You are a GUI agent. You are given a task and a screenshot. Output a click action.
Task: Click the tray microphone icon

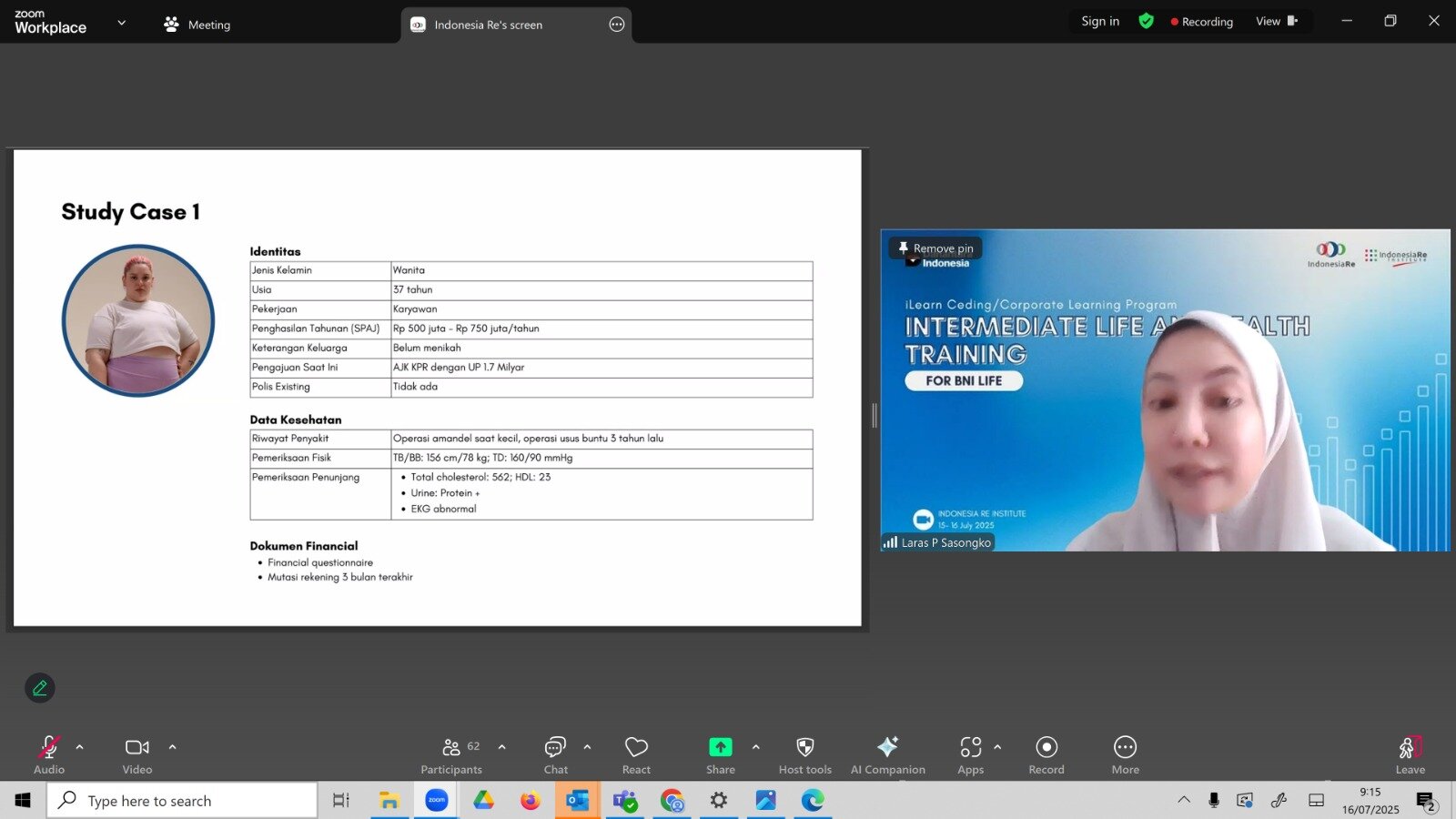click(1214, 800)
